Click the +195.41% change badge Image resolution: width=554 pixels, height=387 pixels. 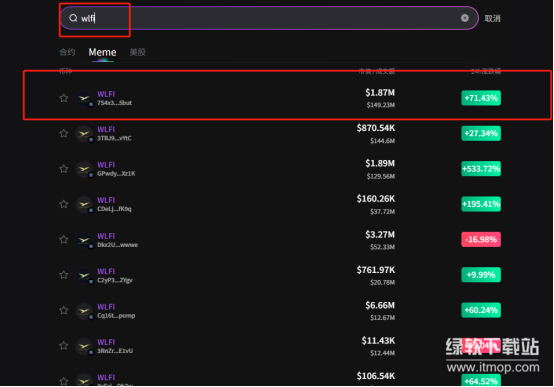[481, 204]
